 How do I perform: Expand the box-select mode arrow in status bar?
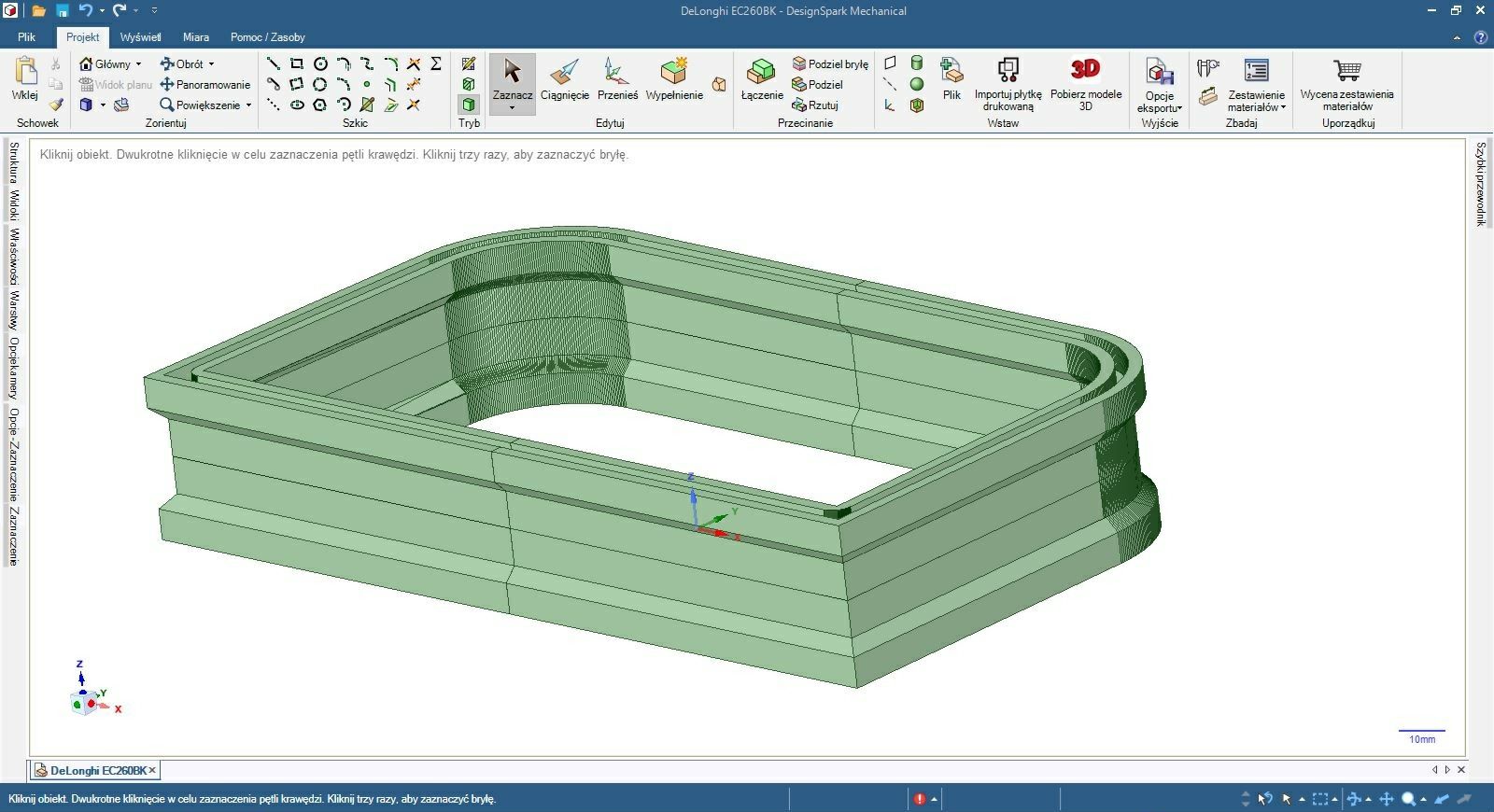[1335, 799]
